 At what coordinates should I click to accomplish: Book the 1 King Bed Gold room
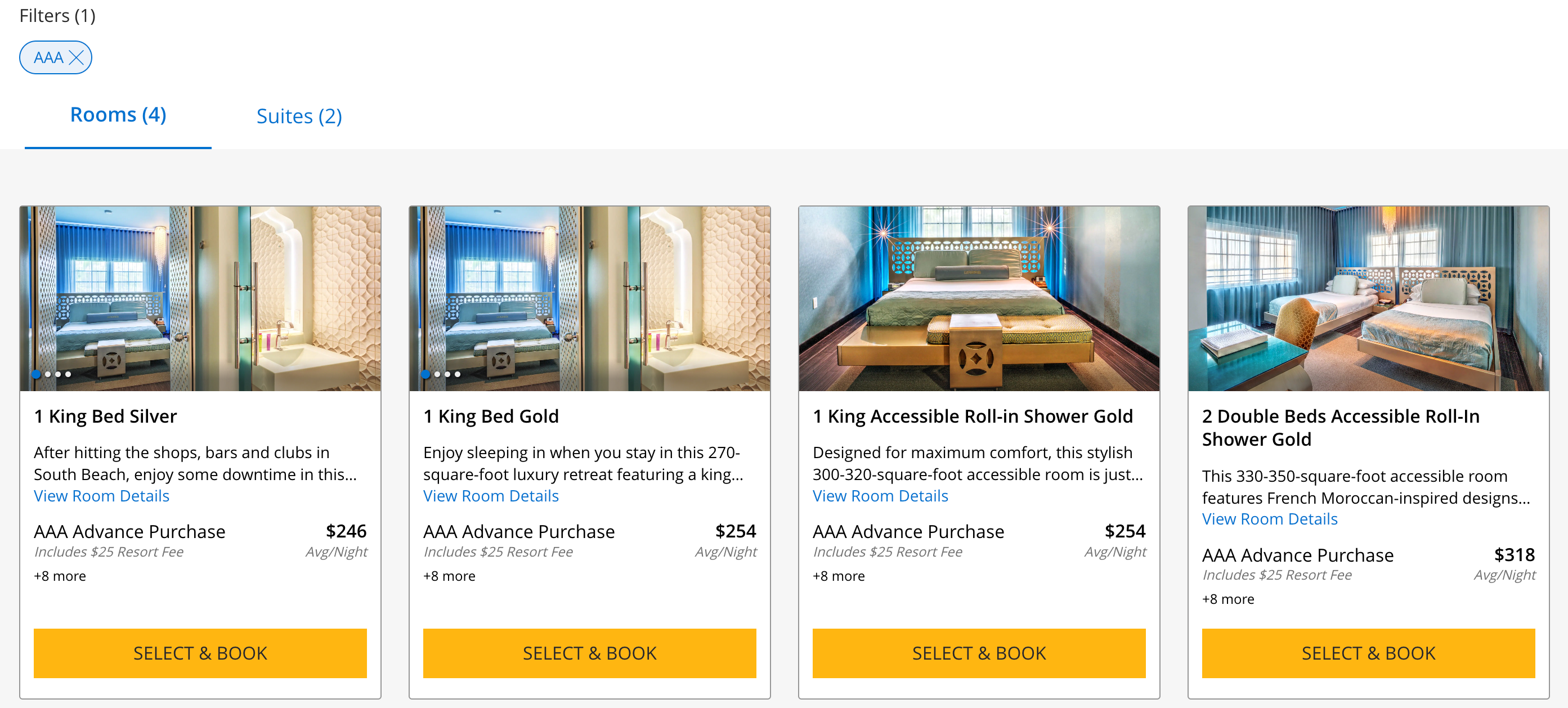[589, 653]
